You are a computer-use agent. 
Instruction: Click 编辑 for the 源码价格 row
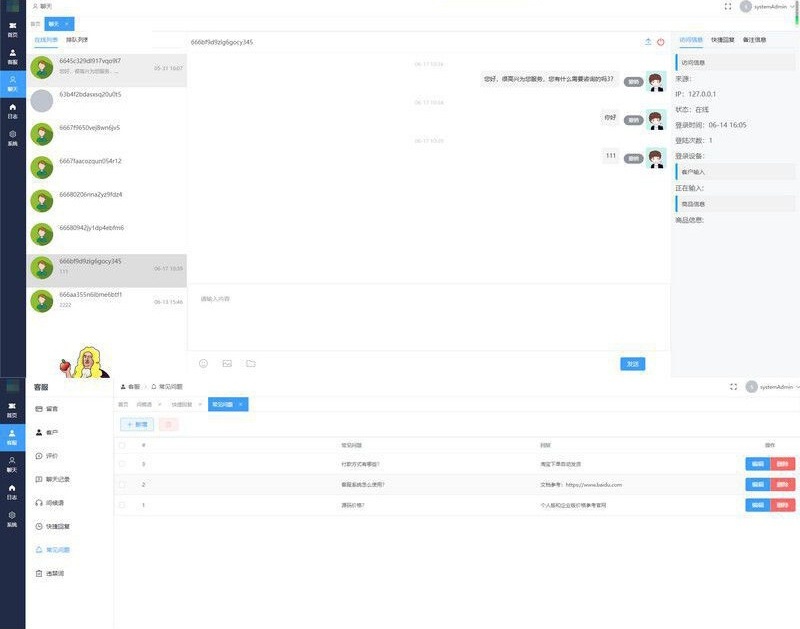pyautogui.click(x=757, y=505)
